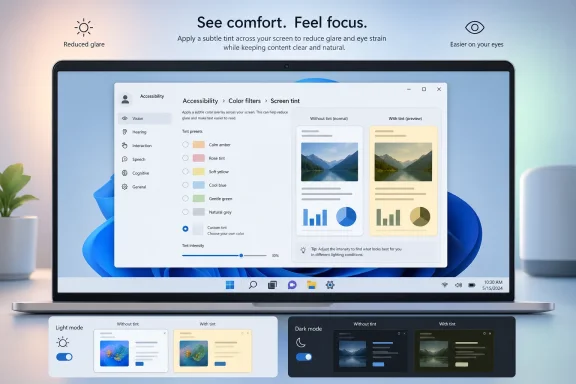Click the Calm amber color swatch
Image resolution: width=576 pixels, height=384 pixels.
199,144
